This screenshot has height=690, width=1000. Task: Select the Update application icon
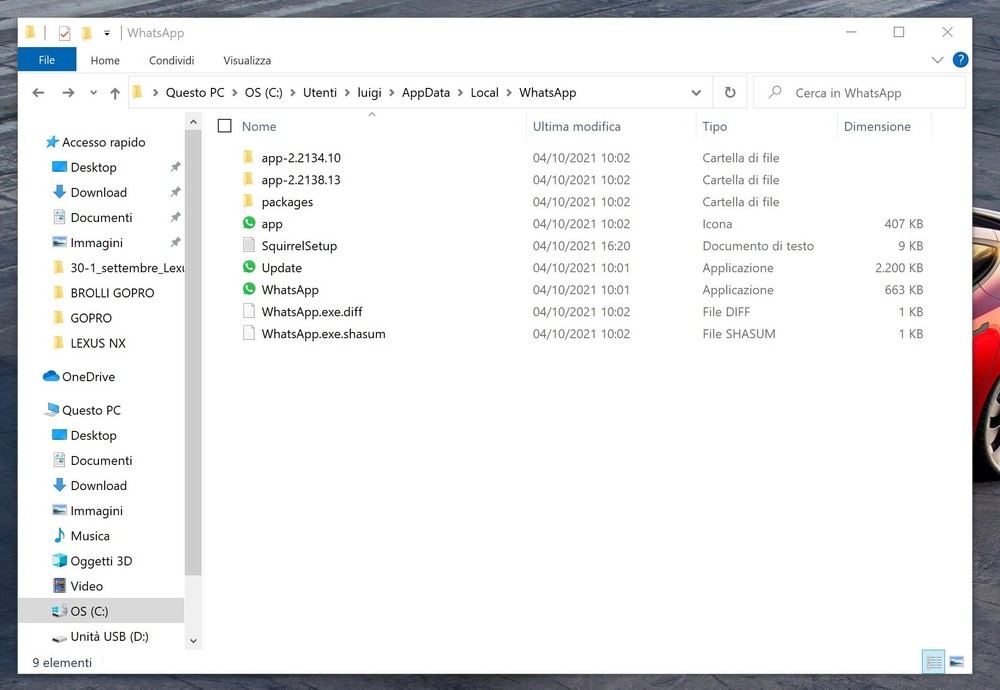[x=249, y=267]
